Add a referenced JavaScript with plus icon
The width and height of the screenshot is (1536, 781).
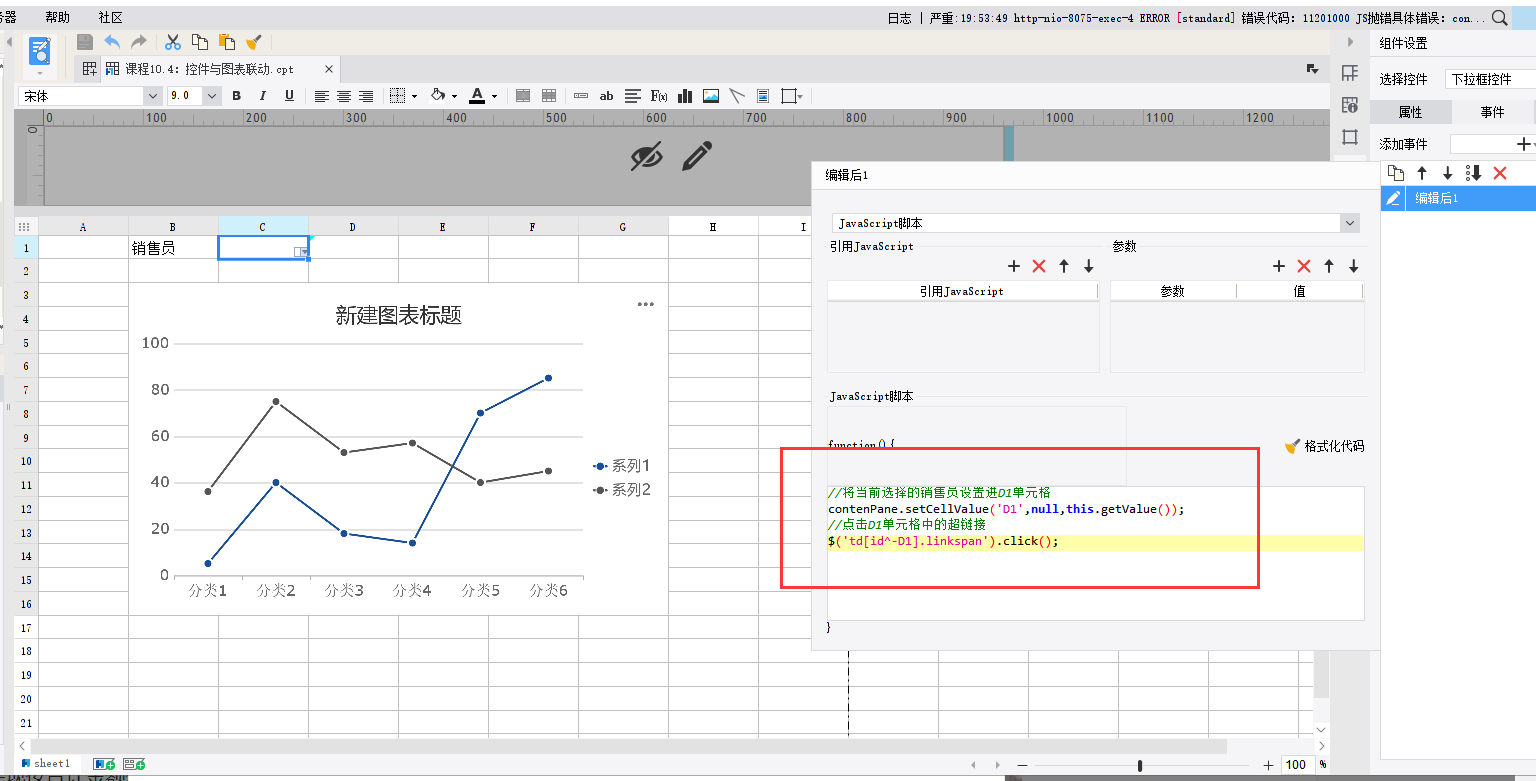click(1013, 266)
